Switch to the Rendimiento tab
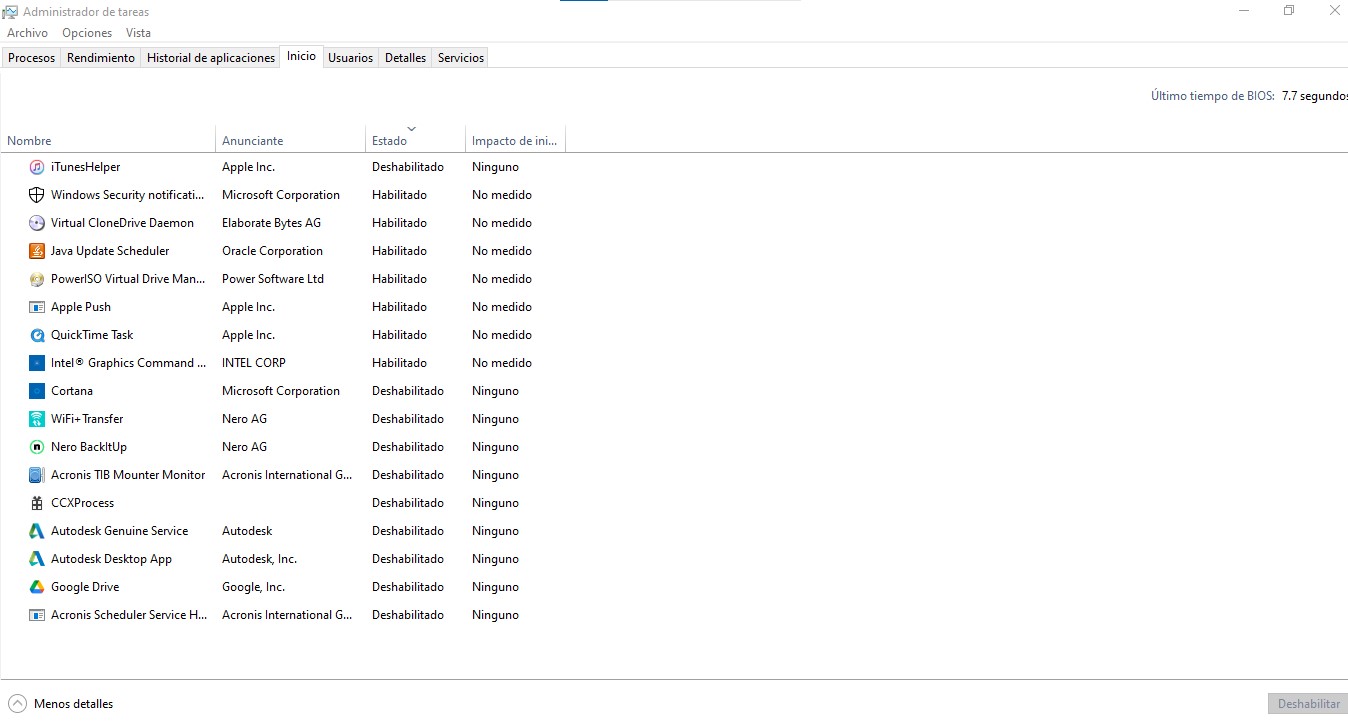1348x725 pixels. pos(101,58)
